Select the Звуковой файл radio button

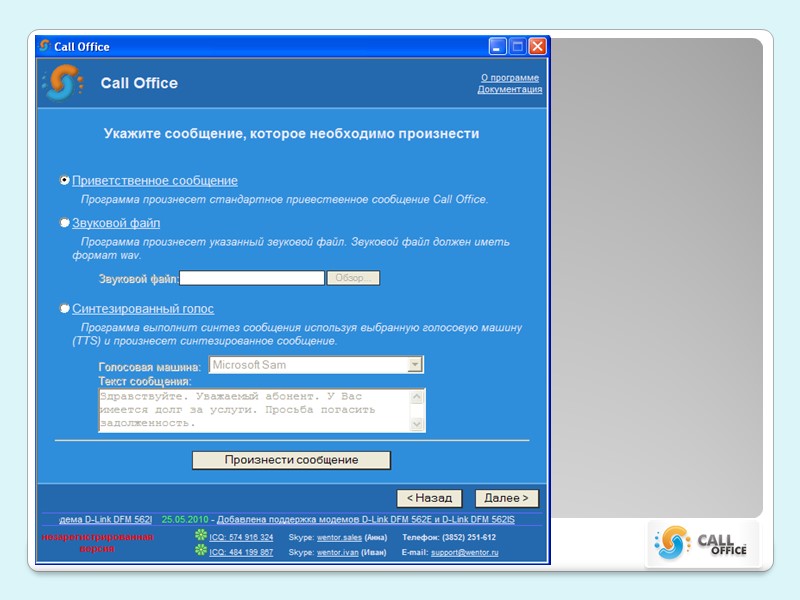(x=64, y=222)
